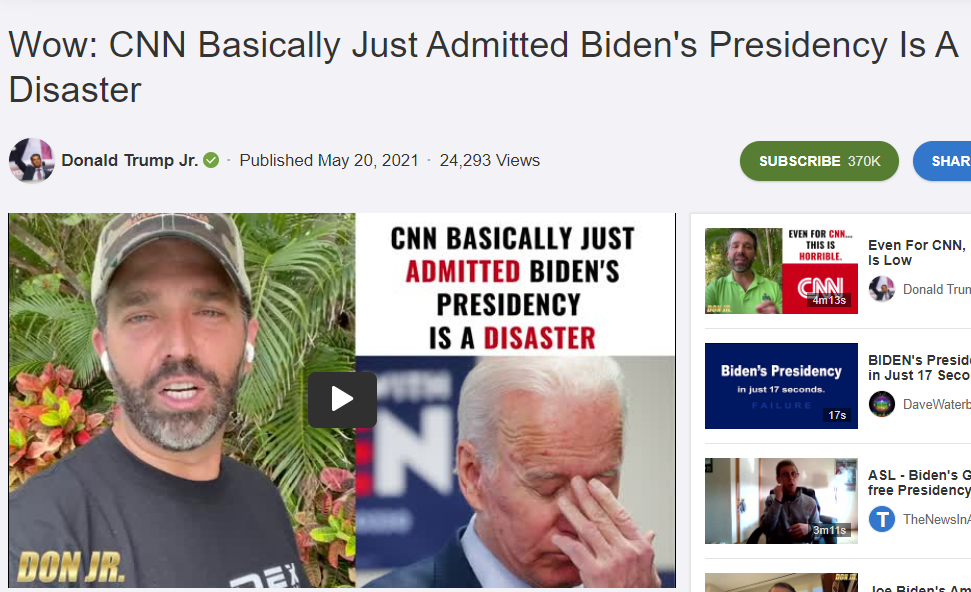Open 'BIDEN's Presidency in Just 17 Seconds' title
Image resolution: width=971 pixels, height=592 pixels.
(919, 368)
